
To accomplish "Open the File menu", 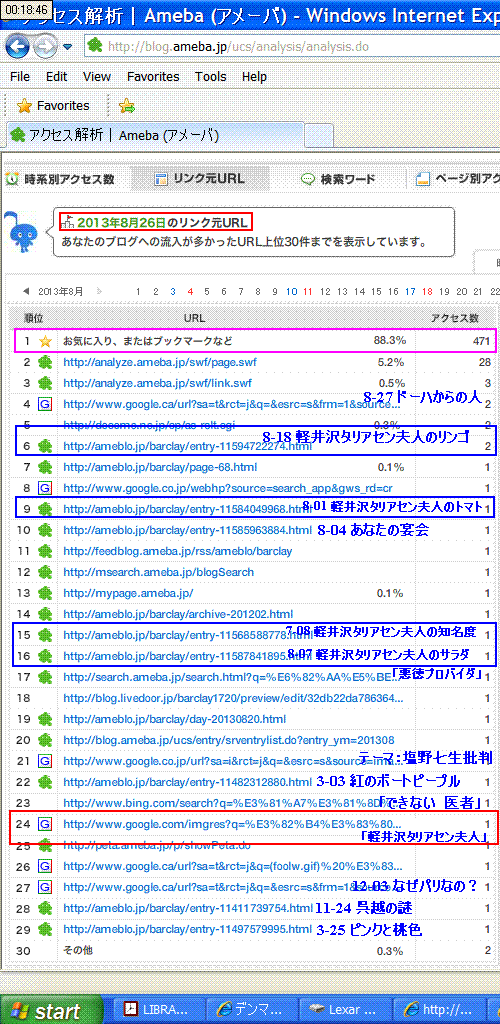I will 20,76.
